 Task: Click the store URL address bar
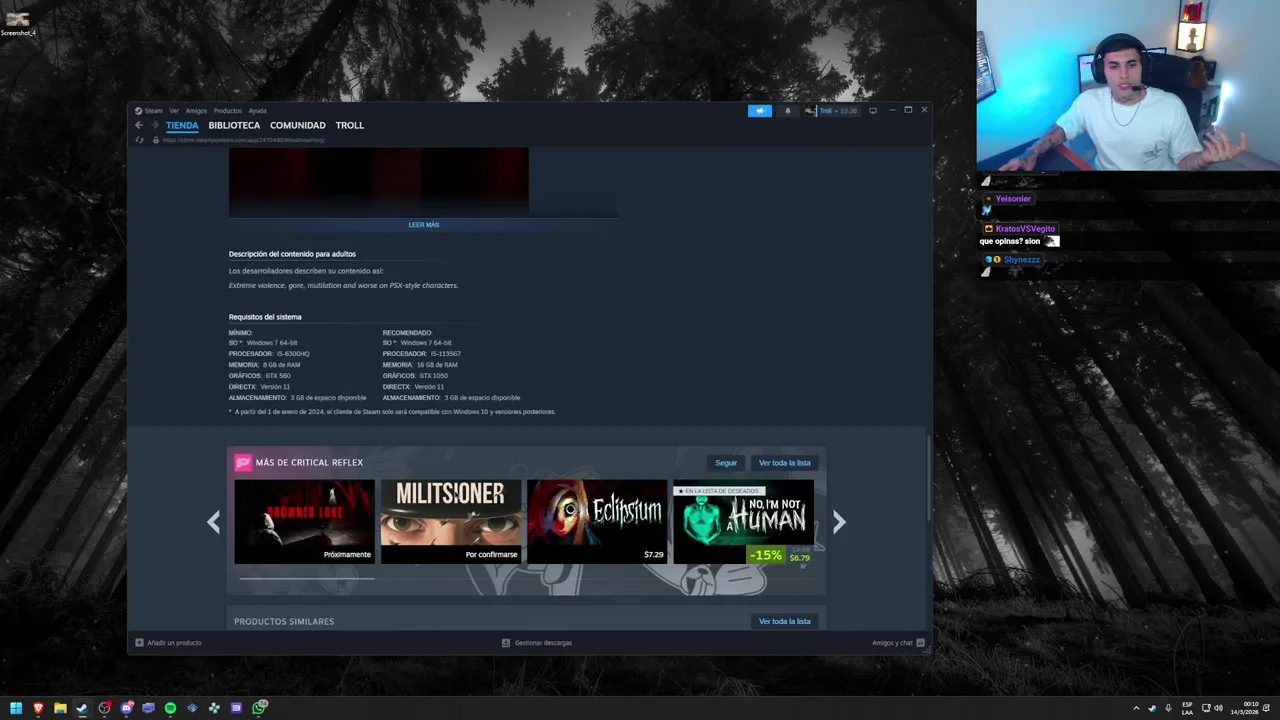point(244,140)
